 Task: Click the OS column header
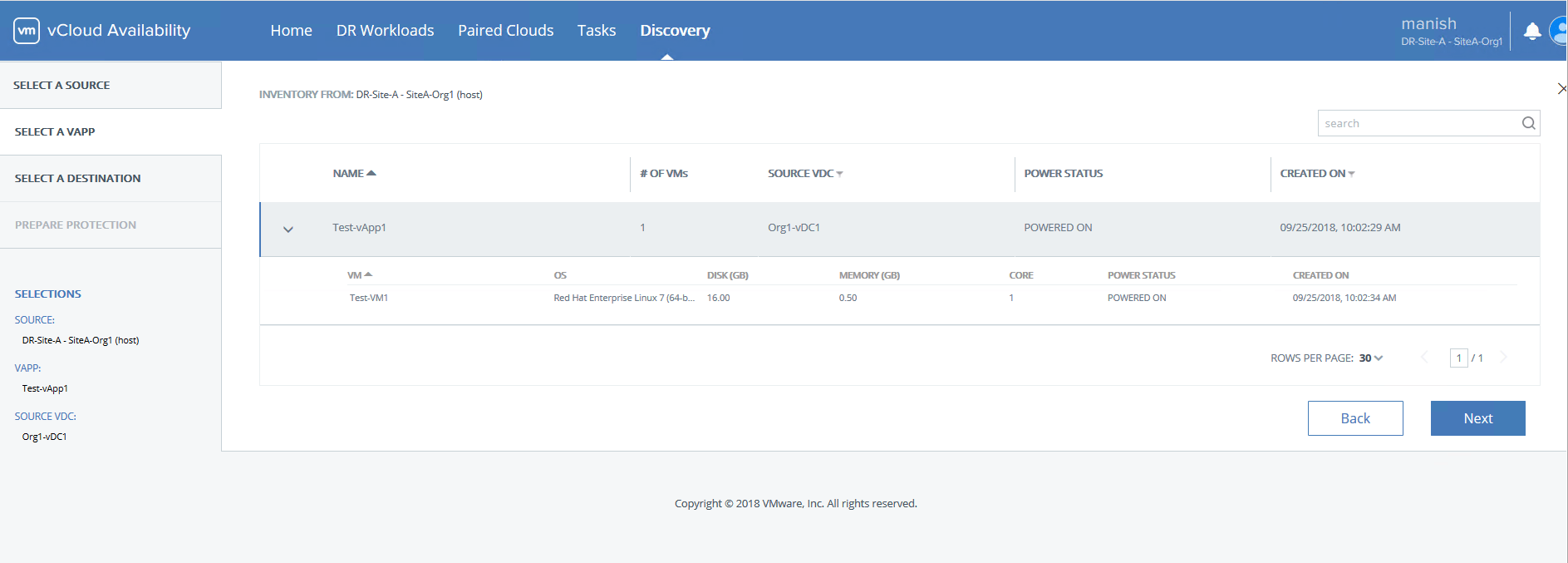pos(560,275)
